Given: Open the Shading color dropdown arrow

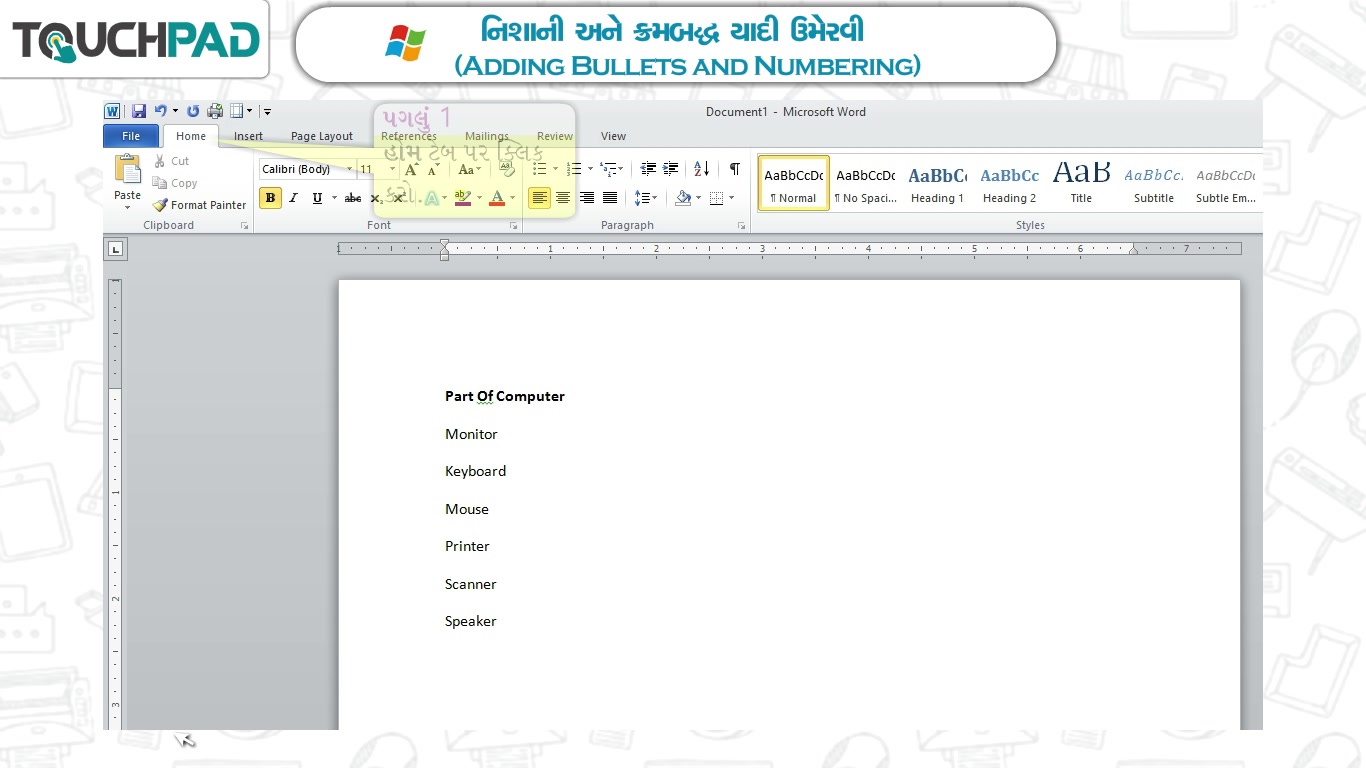Looking at the screenshot, I should point(698,198).
